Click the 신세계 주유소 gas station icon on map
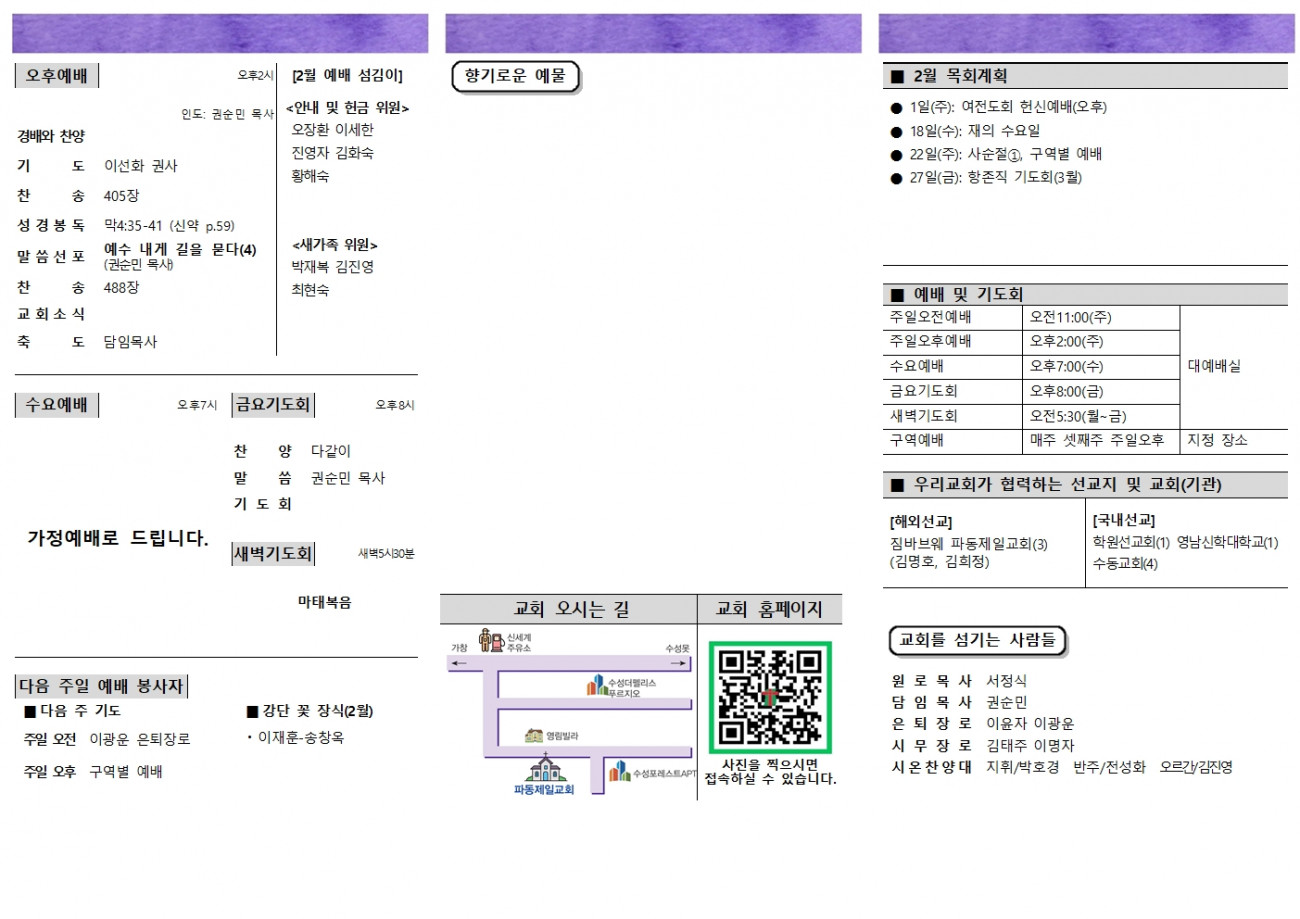Image resolution: width=1300 pixels, height=919 pixels. click(491, 640)
